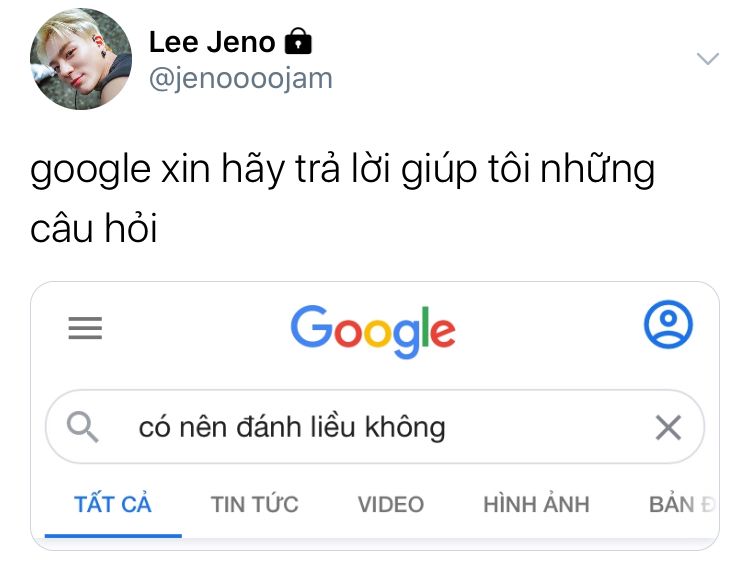This screenshot has height=581, width=750.
Task: Open the embedded Google screenshot image
Action: (375, 416)
